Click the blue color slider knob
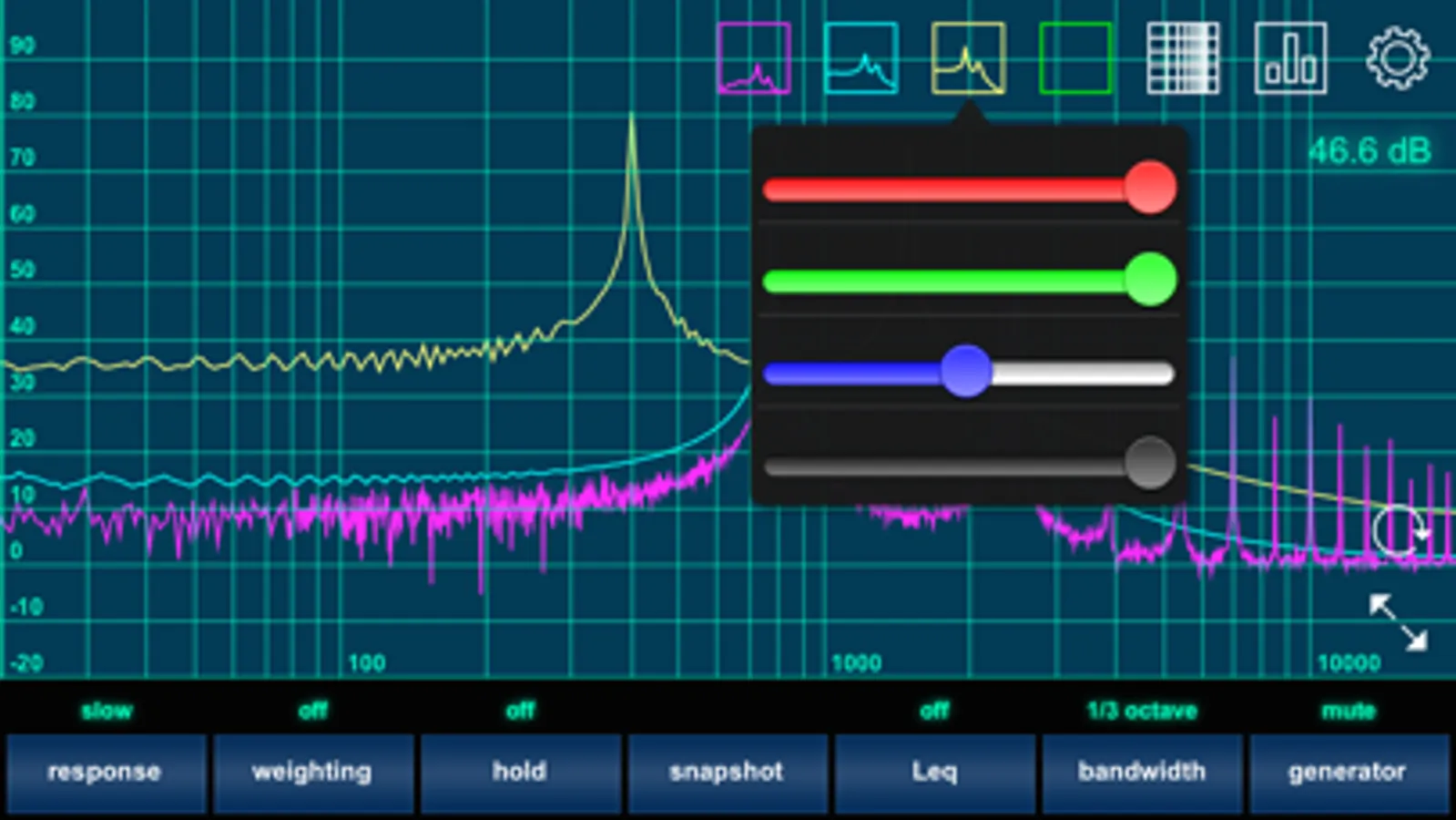Screen dimensions: 1456x820 coord(966,371)
